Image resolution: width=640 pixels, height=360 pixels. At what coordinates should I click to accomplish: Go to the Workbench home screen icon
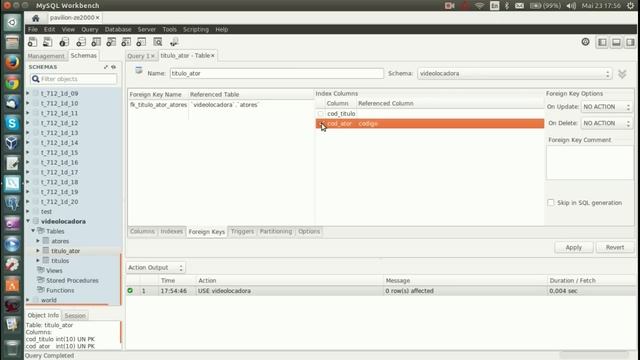click(36, 18)
